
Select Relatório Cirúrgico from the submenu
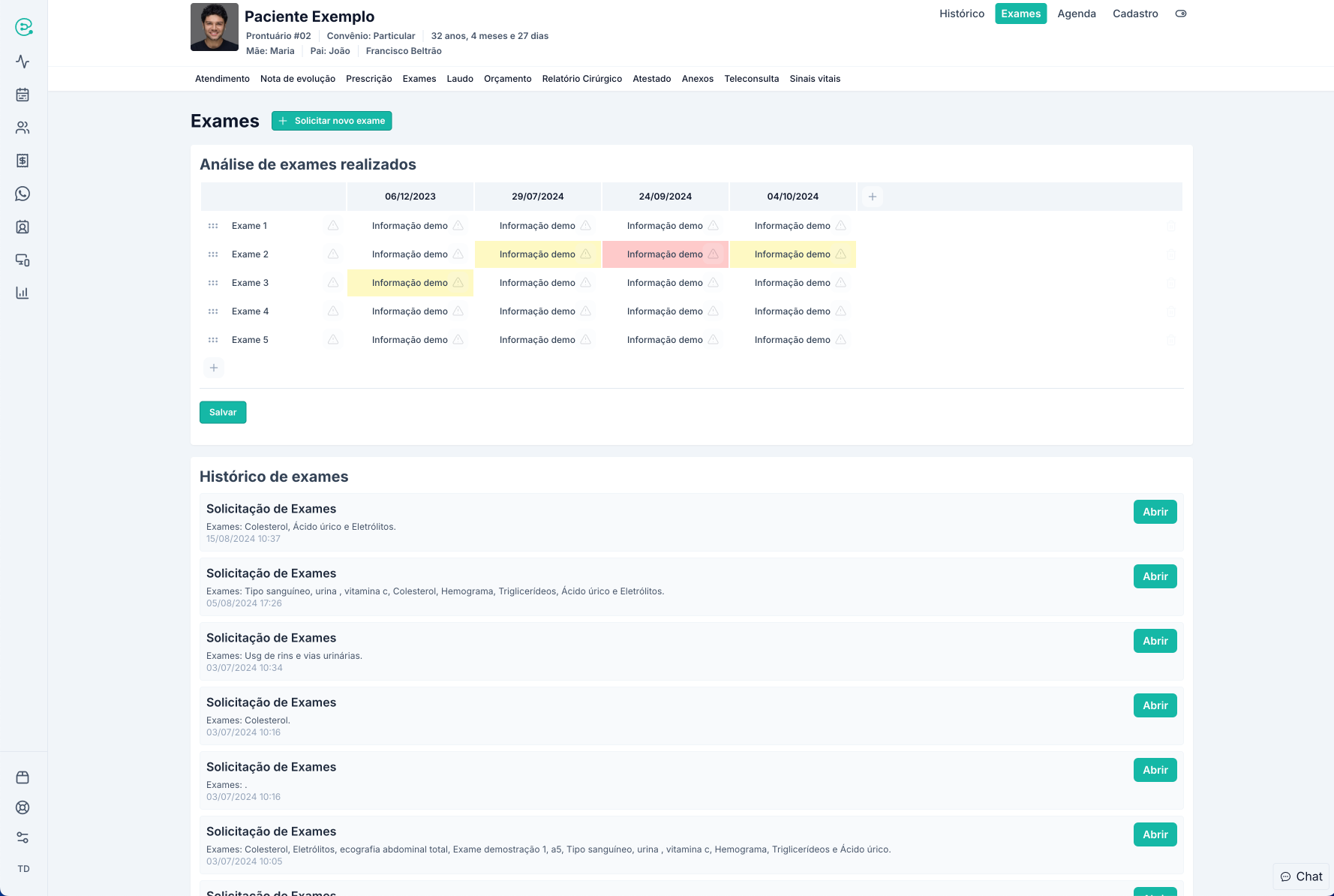pyautogui.click(x=581, y=79)
